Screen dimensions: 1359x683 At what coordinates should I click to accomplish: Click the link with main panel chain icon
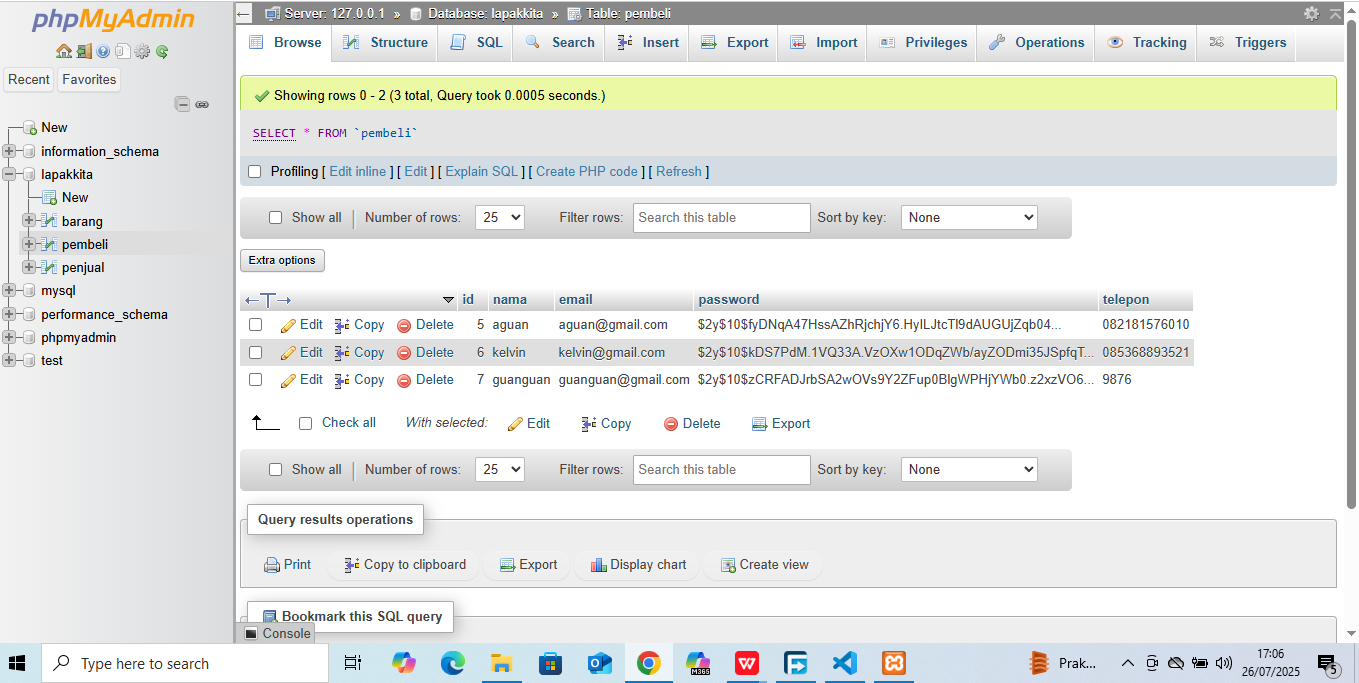click(202, 104)
